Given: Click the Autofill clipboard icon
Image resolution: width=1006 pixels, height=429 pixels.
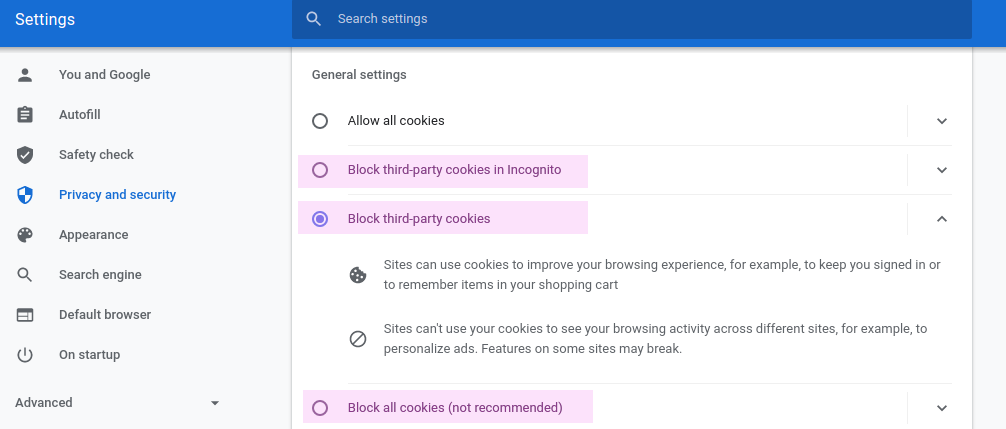Looking at the screenshot, I should (x=25, y=115).
